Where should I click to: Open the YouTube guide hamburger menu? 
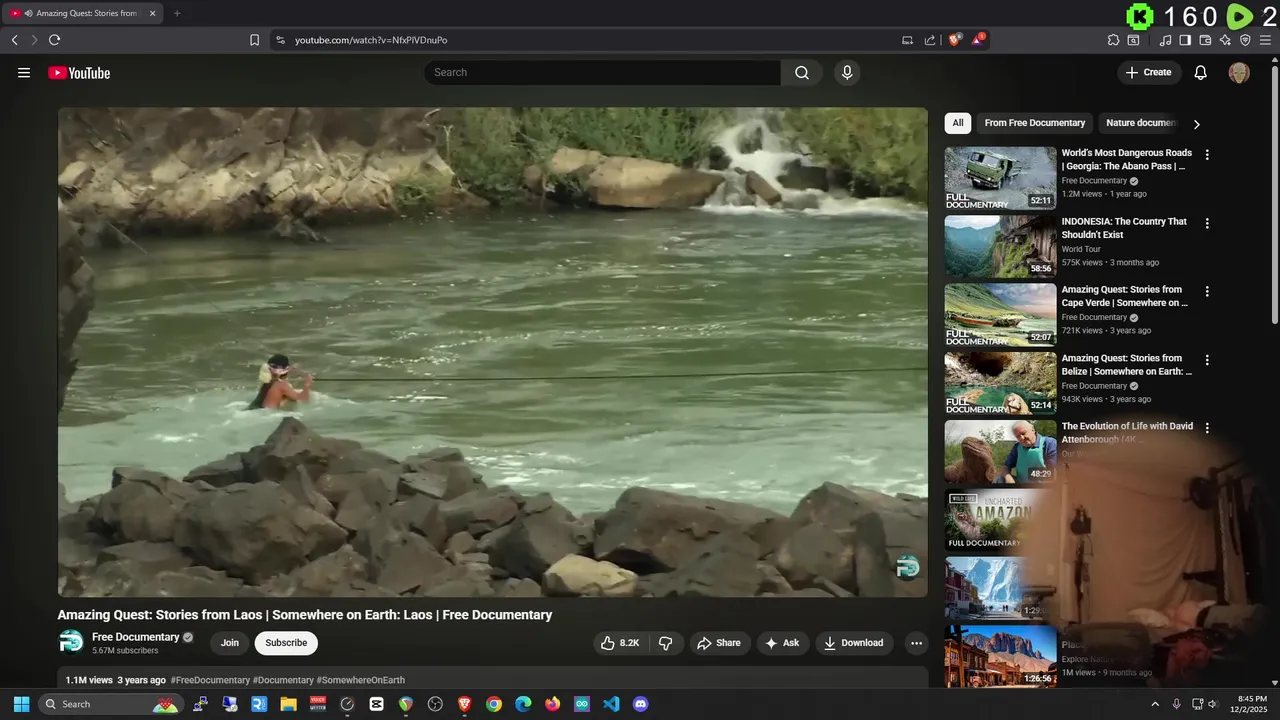click(24, 72)
